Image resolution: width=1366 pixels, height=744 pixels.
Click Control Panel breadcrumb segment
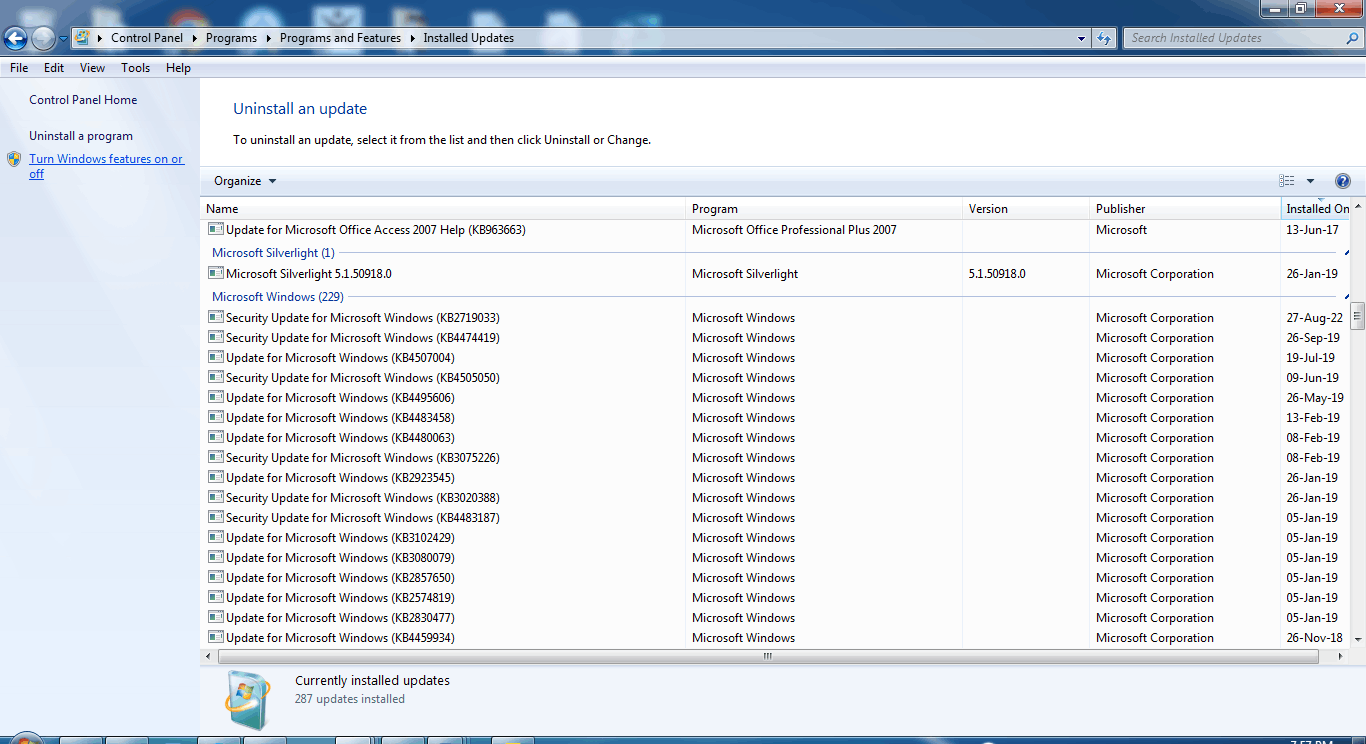(x=147, y=38)
